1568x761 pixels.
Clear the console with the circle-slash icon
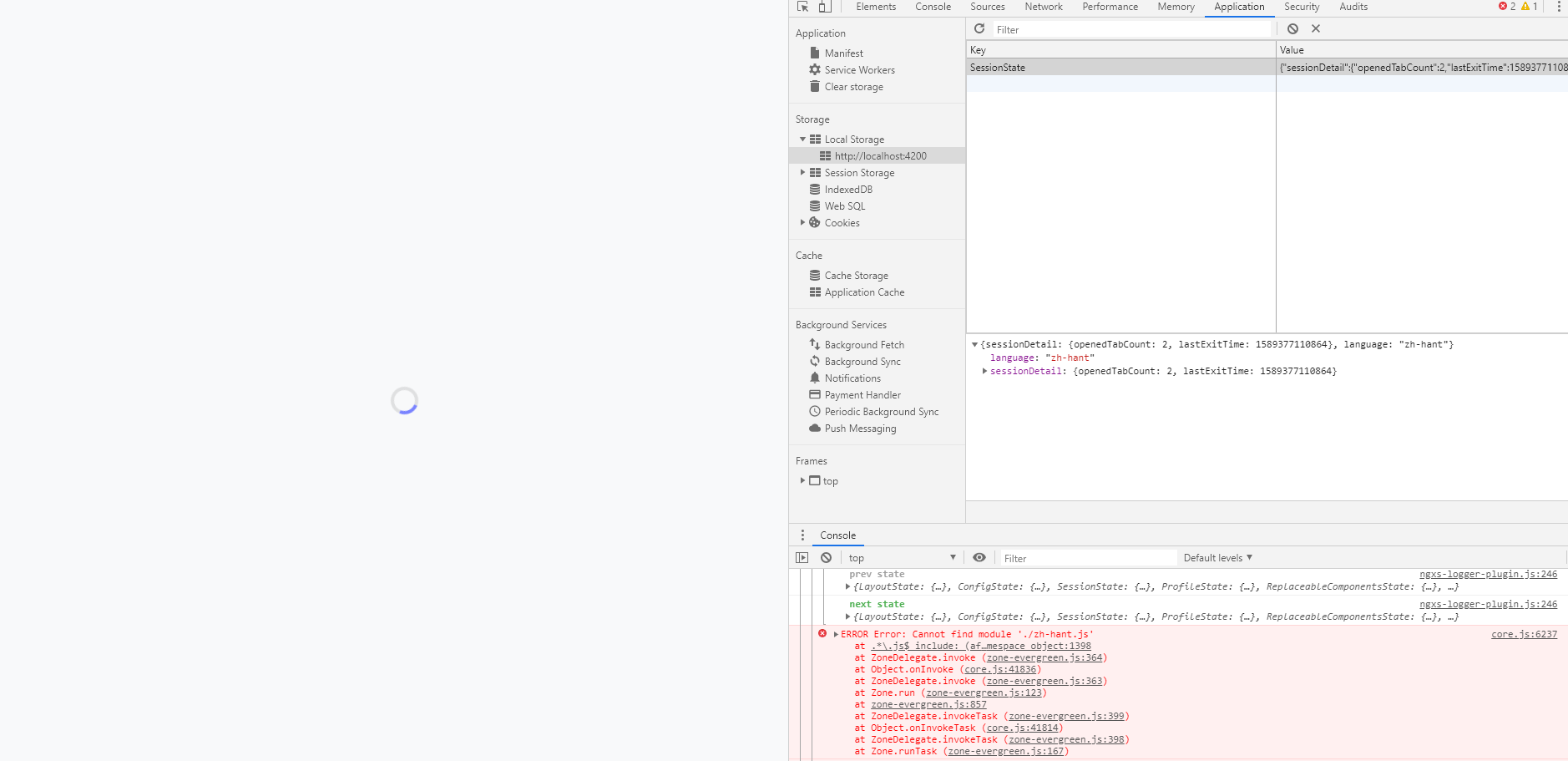[826, 557]
